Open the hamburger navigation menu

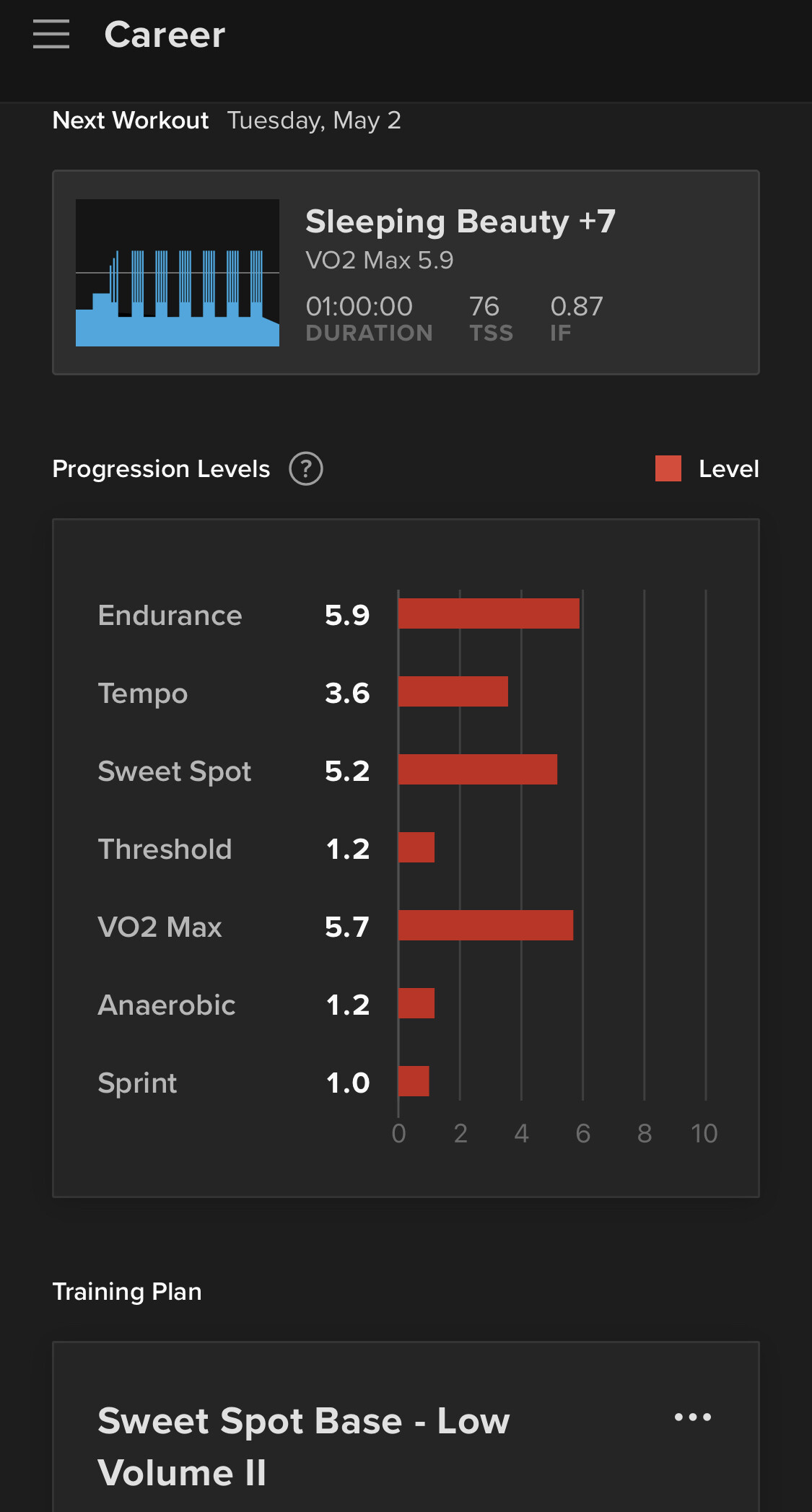tap(51, 34)
